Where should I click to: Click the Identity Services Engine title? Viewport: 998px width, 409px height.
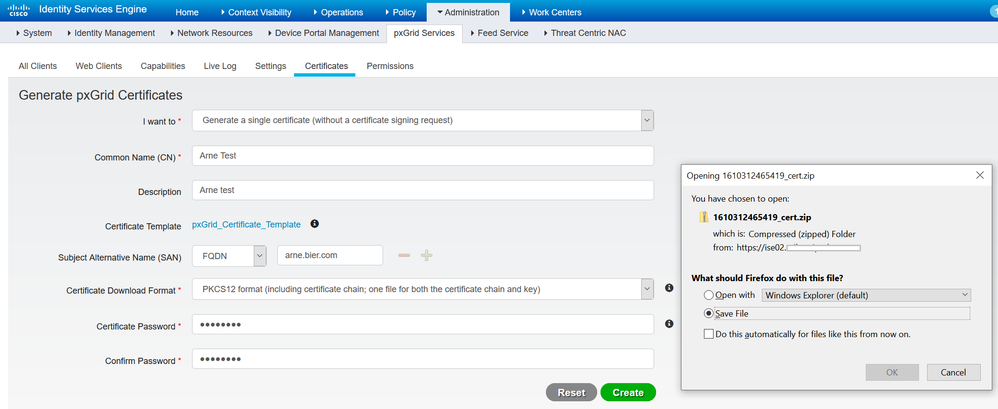[93, 10]
